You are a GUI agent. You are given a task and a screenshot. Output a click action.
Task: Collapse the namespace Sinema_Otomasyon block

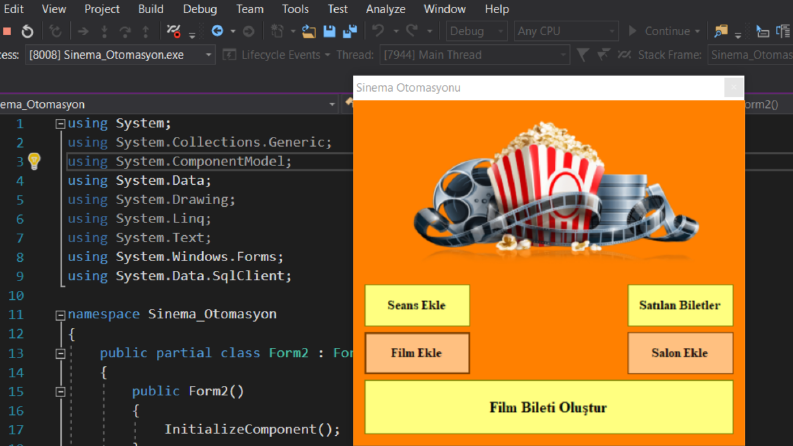click(x=60, y=315)
